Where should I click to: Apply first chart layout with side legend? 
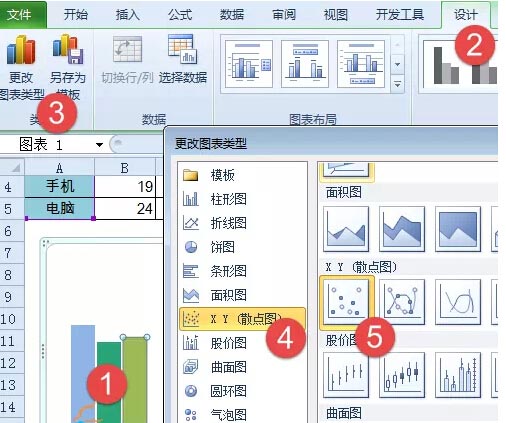249,64
